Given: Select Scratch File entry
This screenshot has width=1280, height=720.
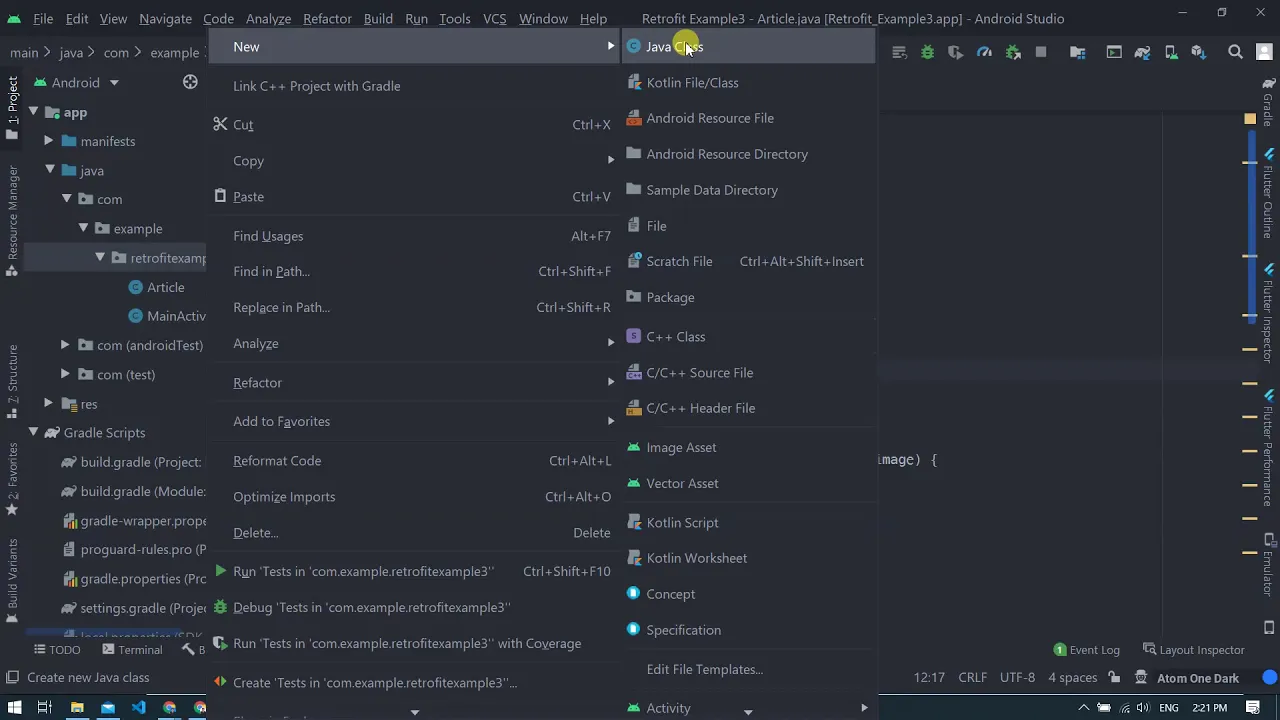Looking at the screenshot, I should click(748, 262).
